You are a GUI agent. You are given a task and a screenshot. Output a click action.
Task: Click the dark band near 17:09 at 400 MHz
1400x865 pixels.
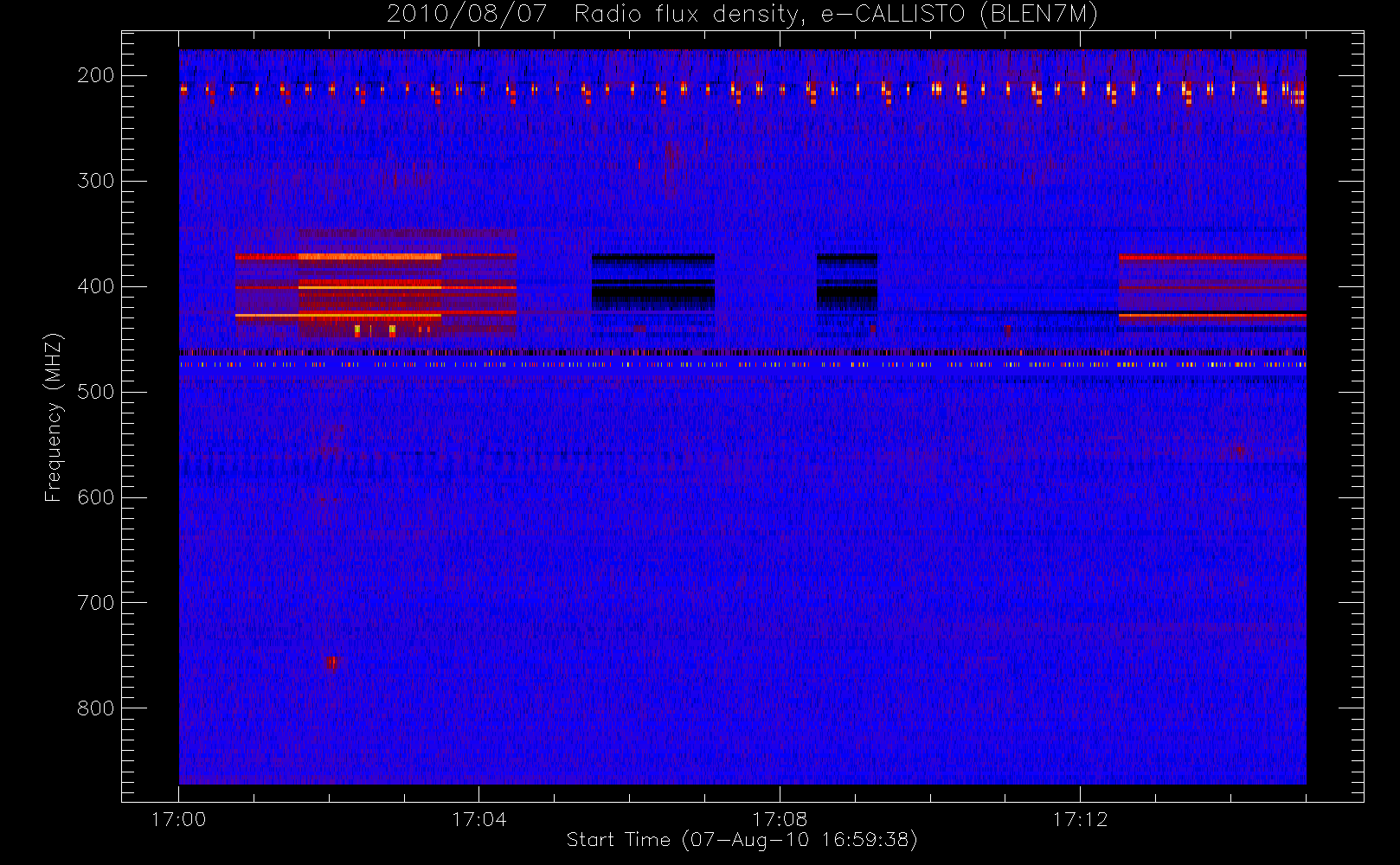pyautogui.click(x=847, y=282)
